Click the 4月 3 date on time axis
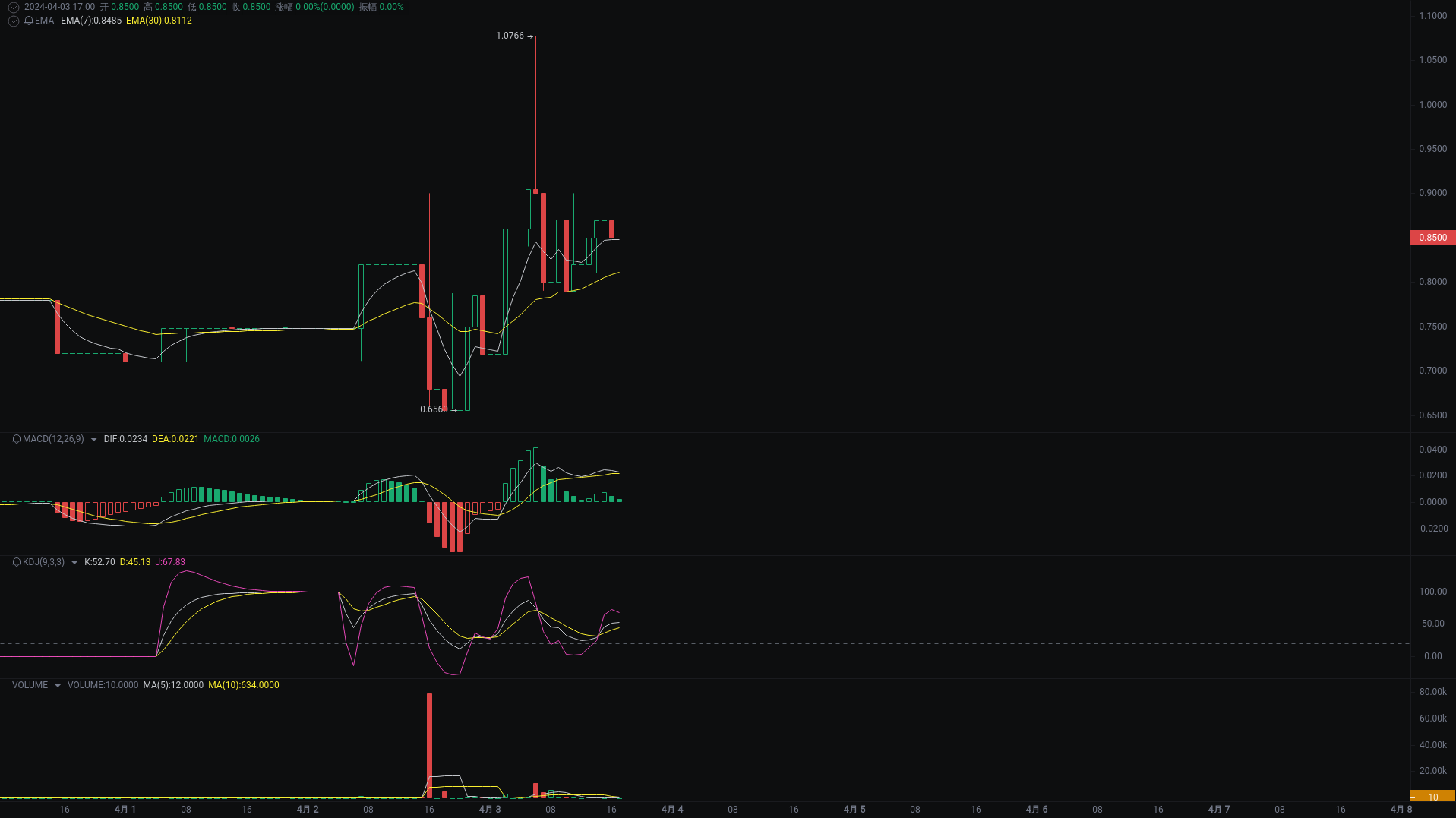1456x818 pixels. [490, 810]
